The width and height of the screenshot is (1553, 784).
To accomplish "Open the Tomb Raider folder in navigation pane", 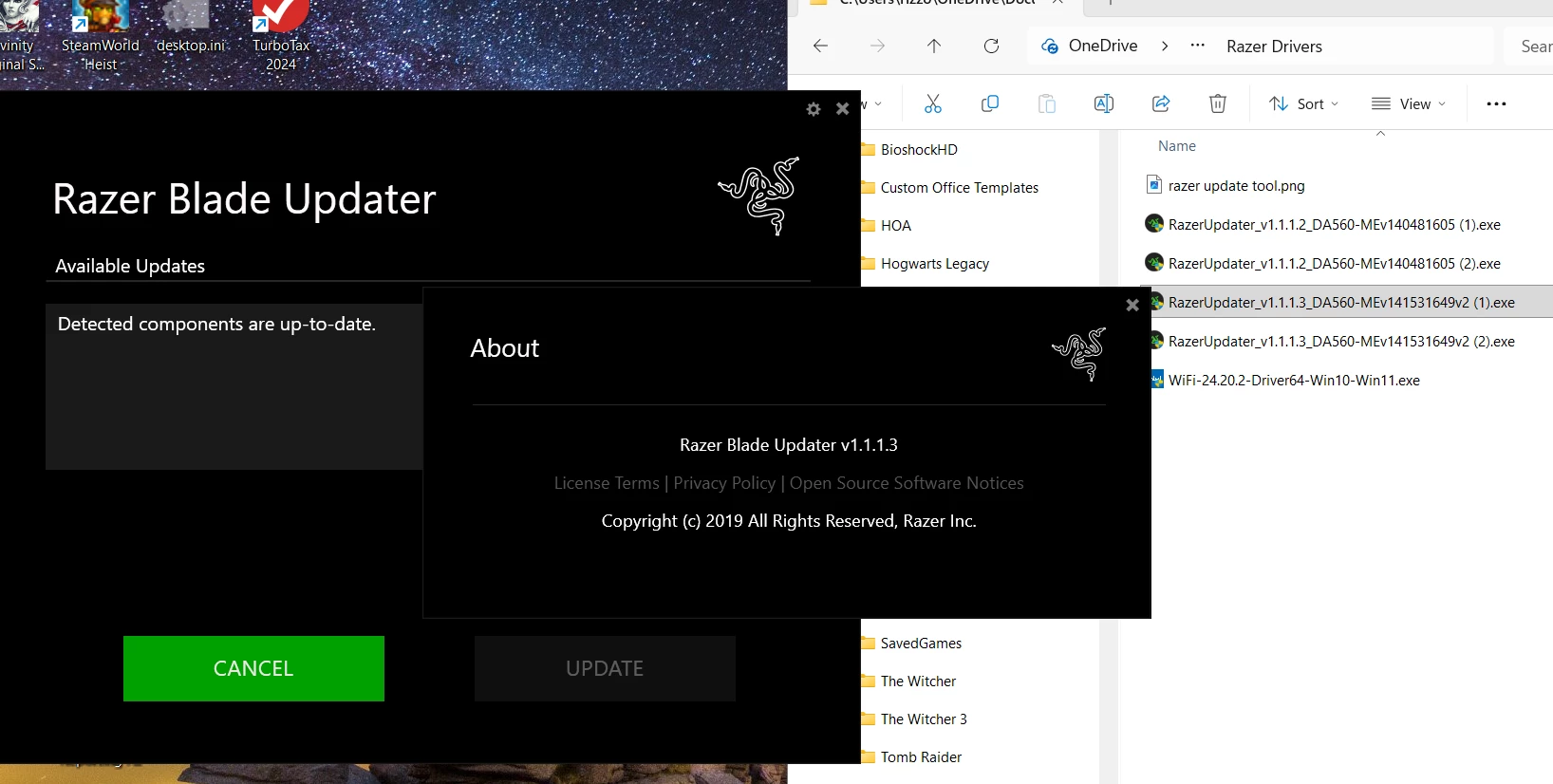I will coord(921,757).
